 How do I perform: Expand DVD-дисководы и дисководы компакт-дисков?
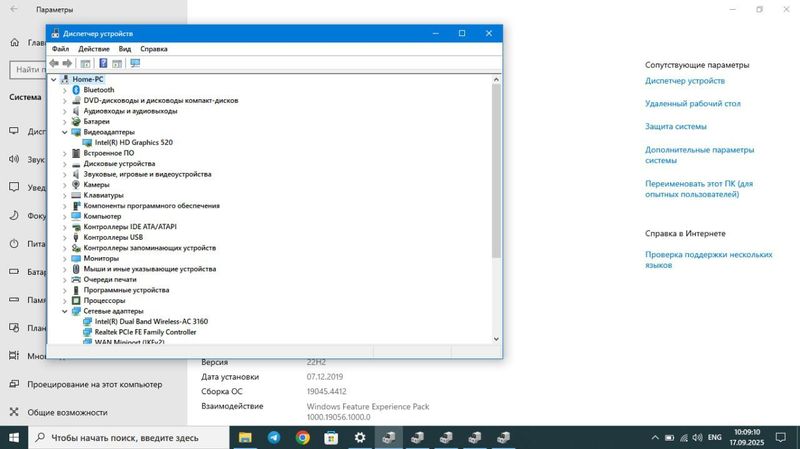click(65, 101)
